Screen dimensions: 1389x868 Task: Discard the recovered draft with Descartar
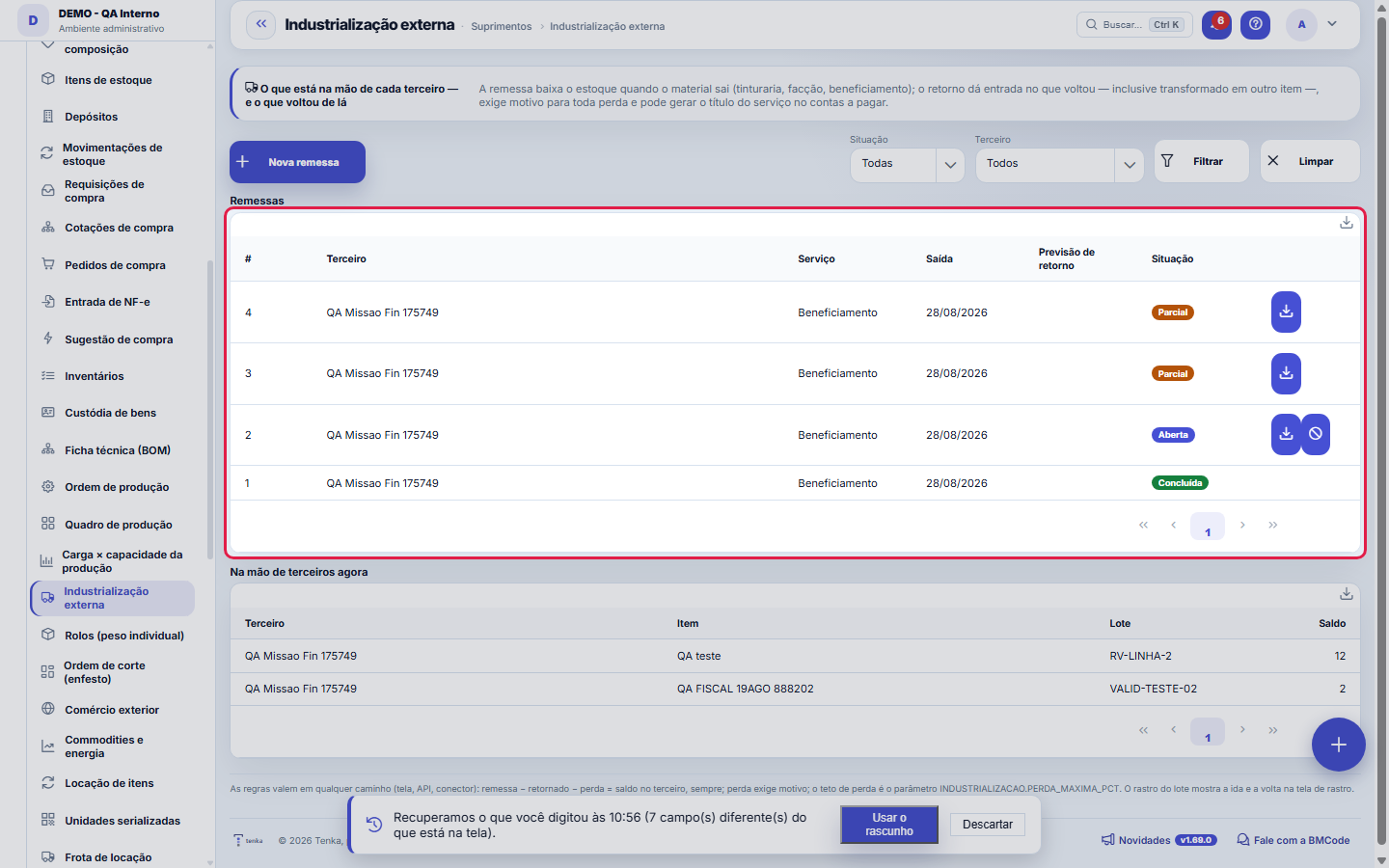(x=988, y=825)
